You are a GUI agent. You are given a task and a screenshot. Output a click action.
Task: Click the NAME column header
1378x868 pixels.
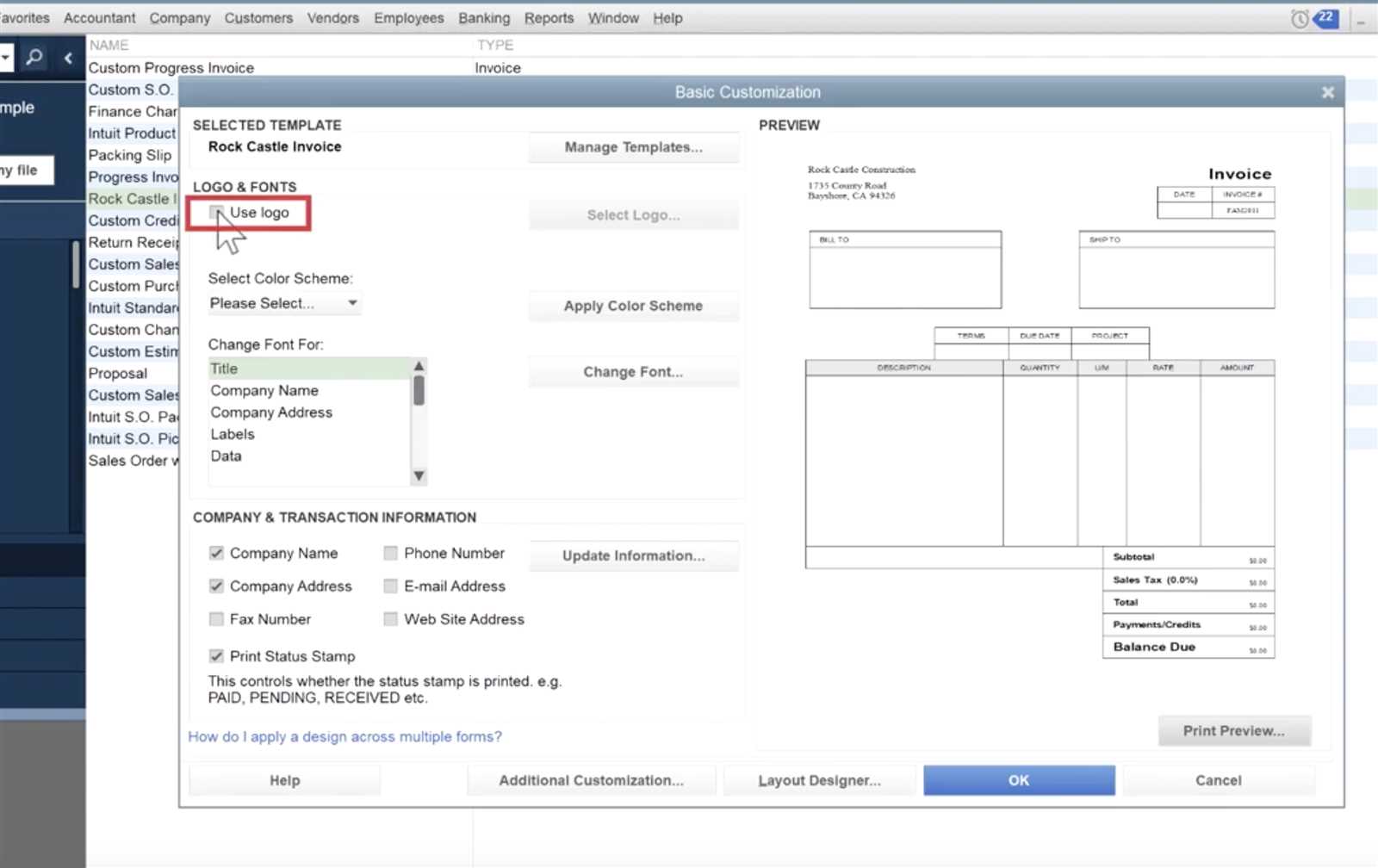coord(109,45)
